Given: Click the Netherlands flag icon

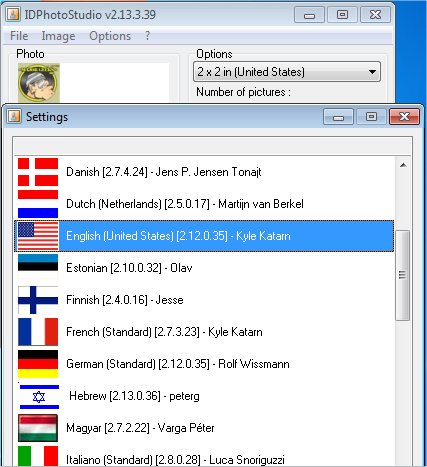Looking at the screenshot, I should click(x=38, y=204).
